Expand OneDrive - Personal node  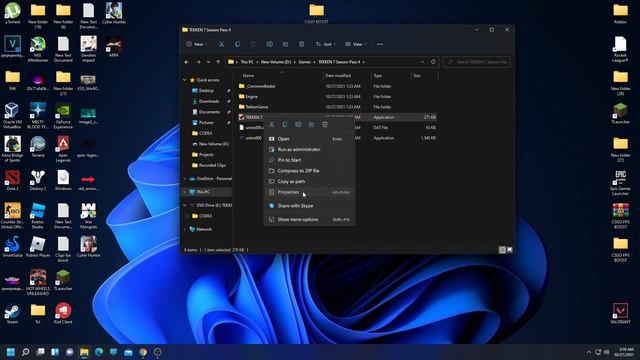pyautogui.click(x=184, y=179)
